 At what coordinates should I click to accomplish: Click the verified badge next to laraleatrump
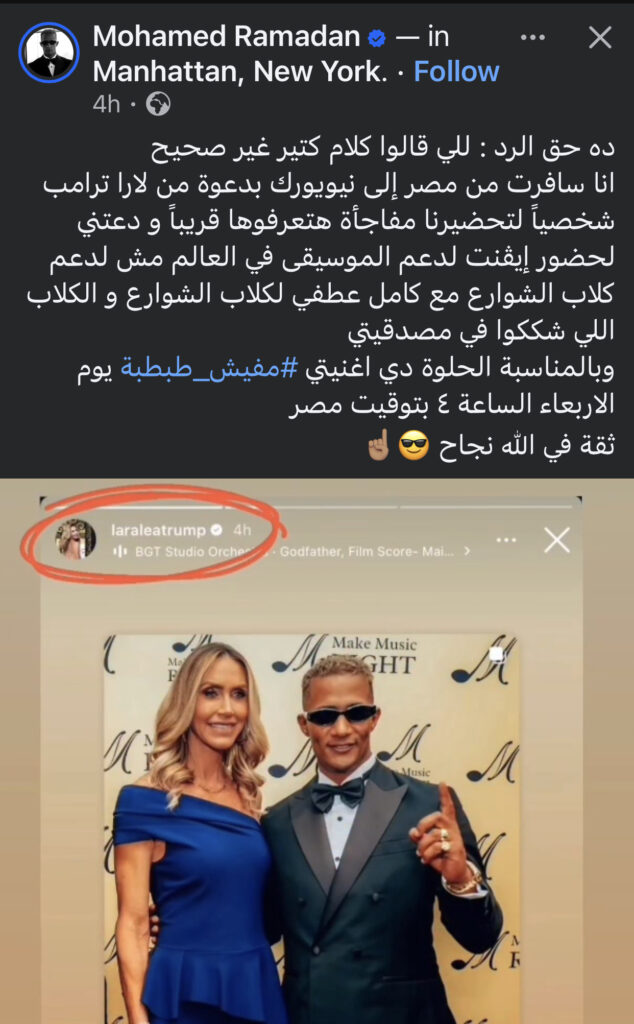pos(217,530)
